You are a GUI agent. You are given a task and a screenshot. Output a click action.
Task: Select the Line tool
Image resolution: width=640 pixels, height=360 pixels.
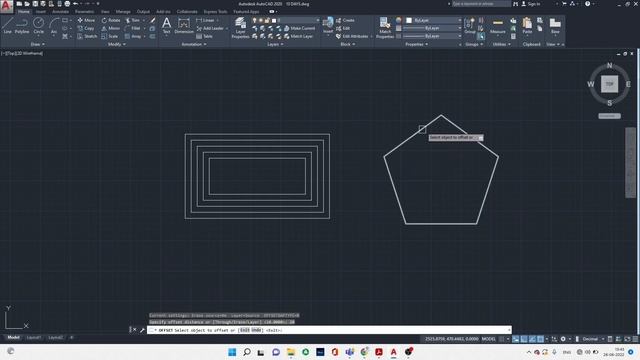[x=7, y=26]
